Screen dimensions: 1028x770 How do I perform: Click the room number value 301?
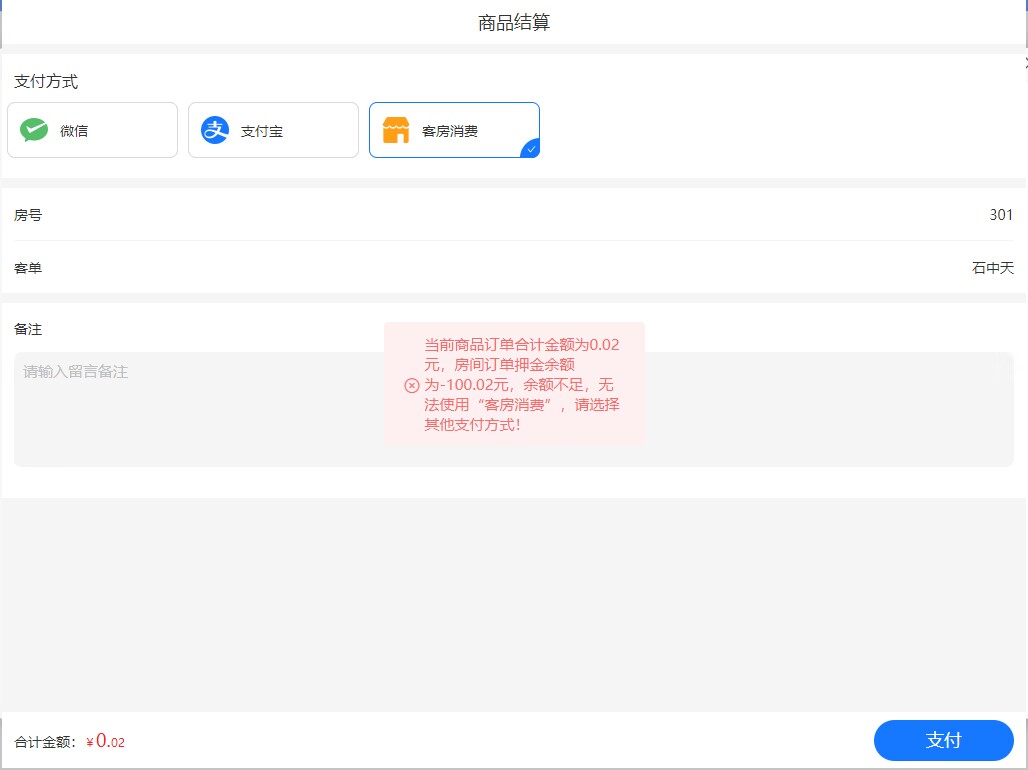(x=1001, y=214)
